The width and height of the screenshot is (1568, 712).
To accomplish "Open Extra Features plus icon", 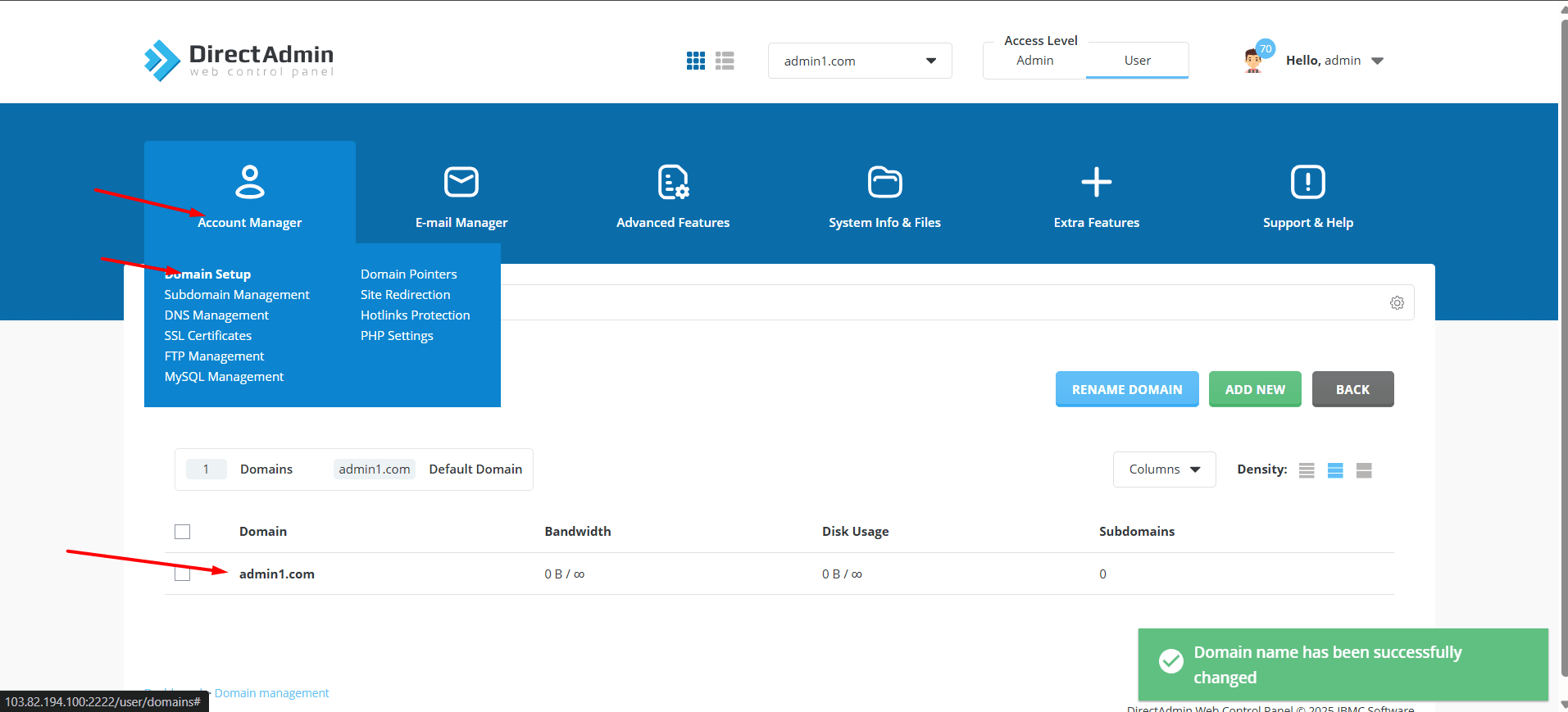I will point(1096,182).
